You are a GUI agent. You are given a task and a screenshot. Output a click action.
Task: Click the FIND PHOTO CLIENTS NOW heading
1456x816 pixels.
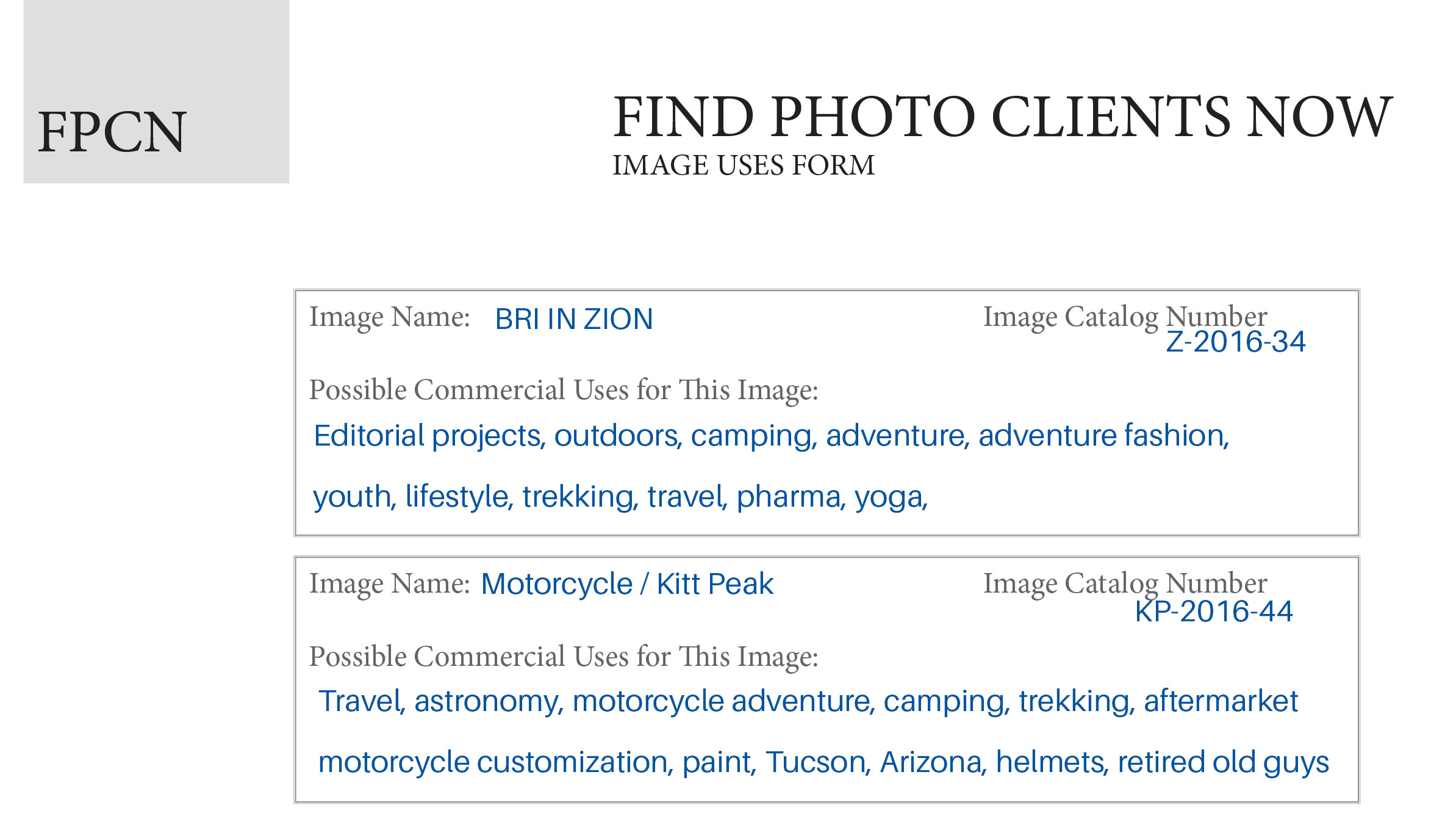(1002, 117)
